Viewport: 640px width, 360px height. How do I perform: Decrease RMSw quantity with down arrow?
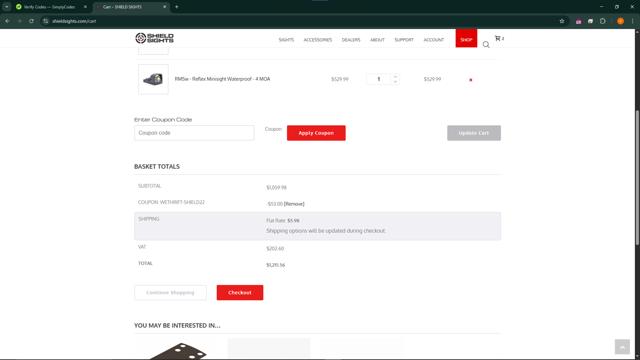(x=395, y=82)
